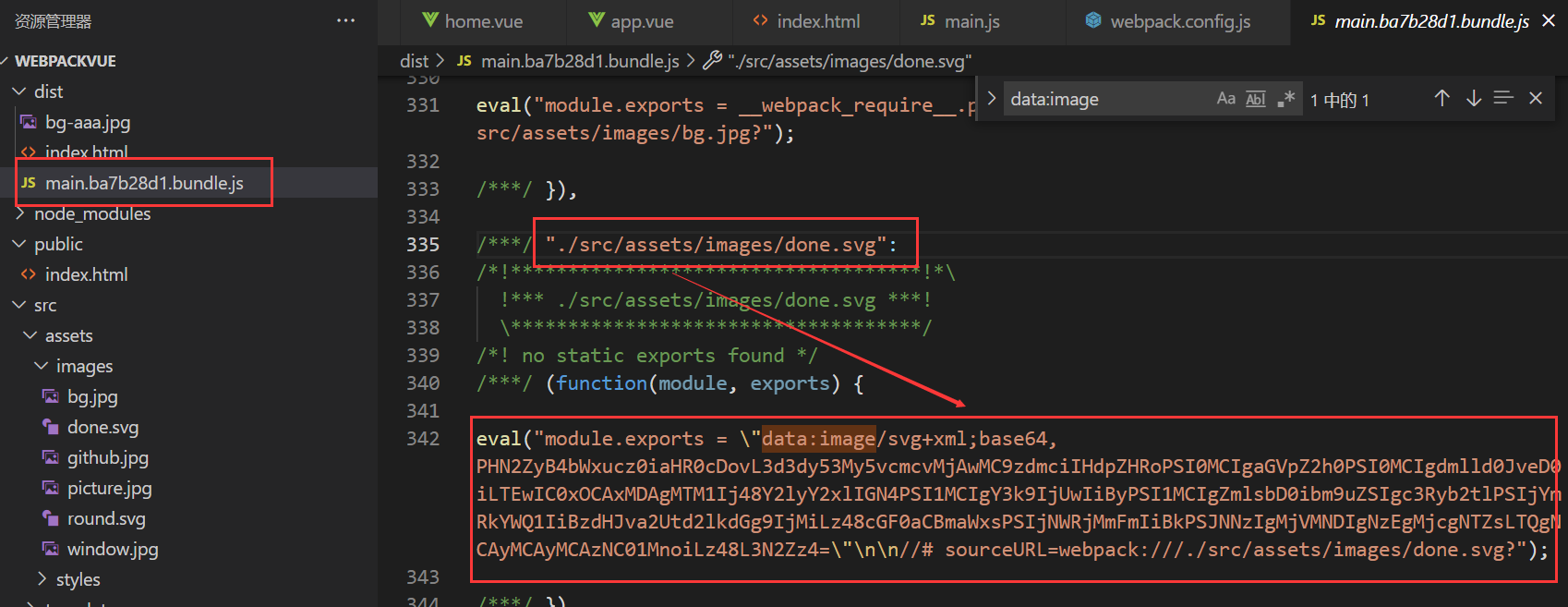Click webpack icon on webpack.config.js tab
Viewport: 1568px width, 607px height.
tap(1093, 20)
